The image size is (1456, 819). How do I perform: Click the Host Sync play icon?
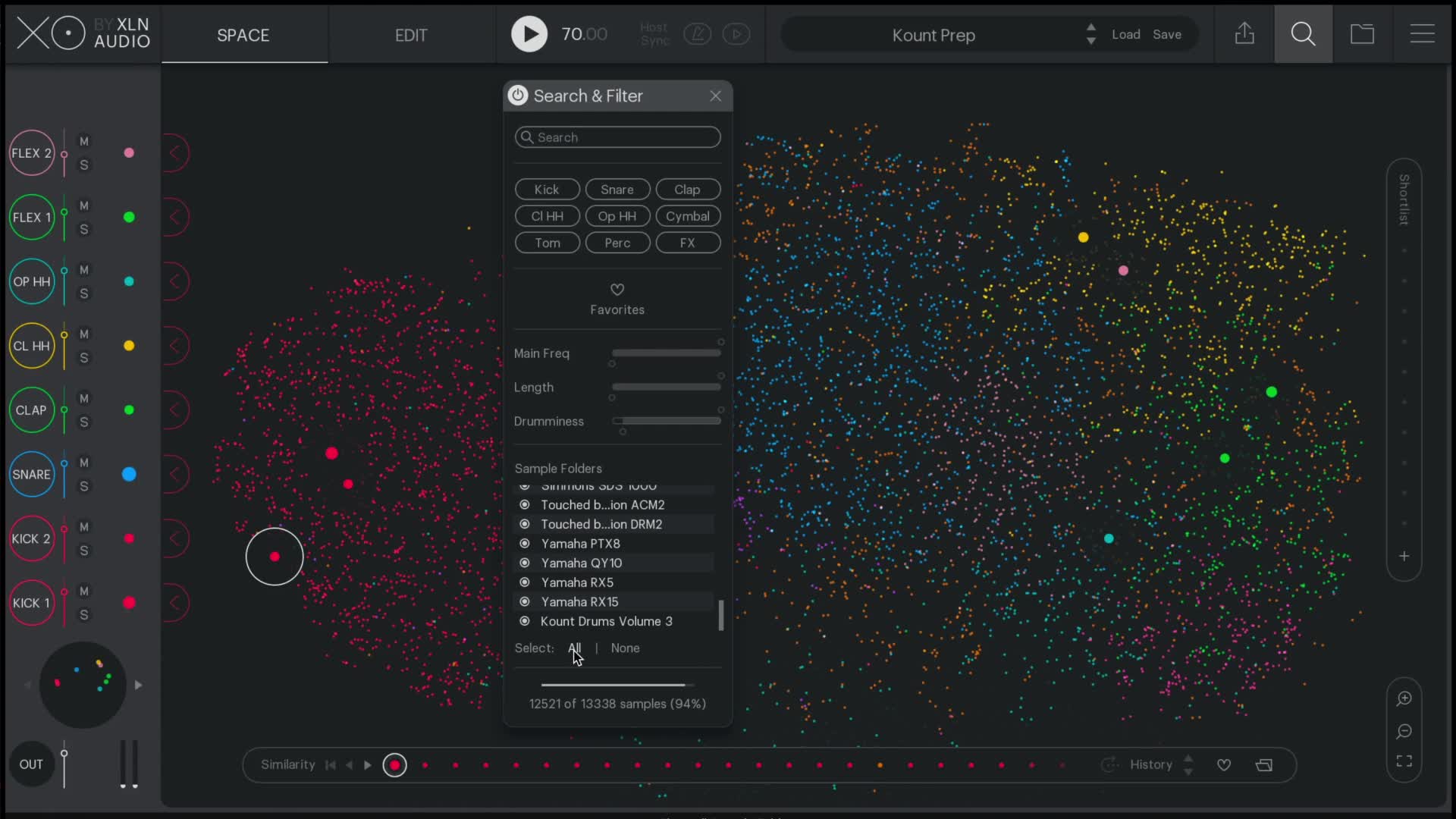(736, 34)
